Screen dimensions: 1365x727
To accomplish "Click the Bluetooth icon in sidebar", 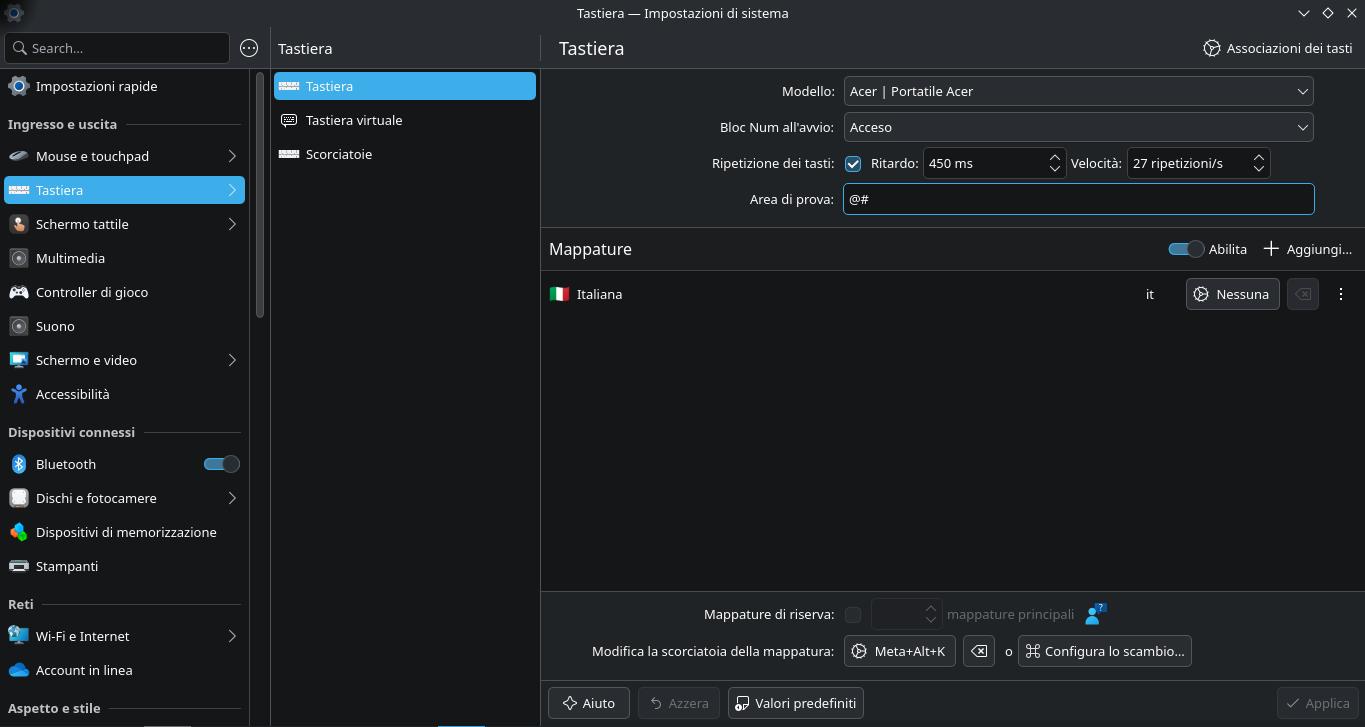I will [18, 464].
